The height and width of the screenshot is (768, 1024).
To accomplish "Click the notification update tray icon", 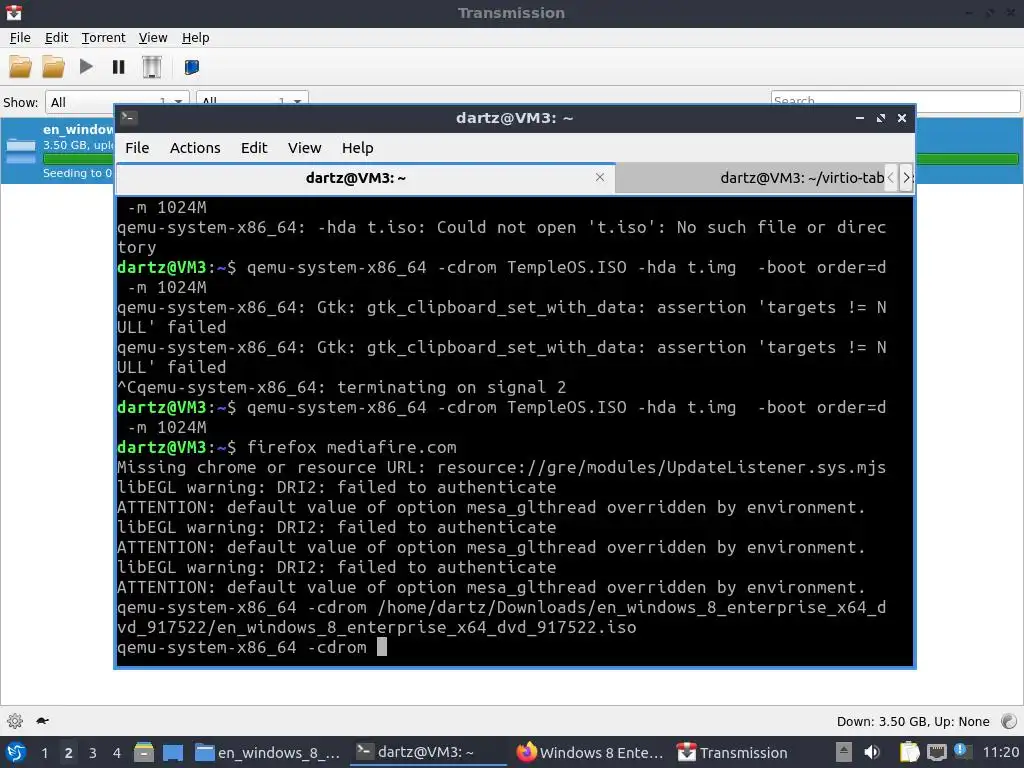I will click(961, 751).
